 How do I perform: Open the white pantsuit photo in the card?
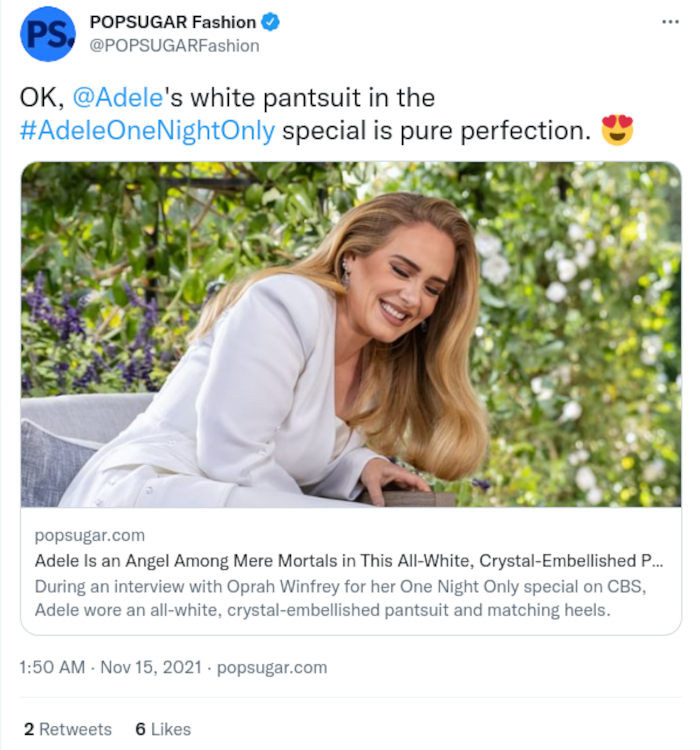pos(350,335)
